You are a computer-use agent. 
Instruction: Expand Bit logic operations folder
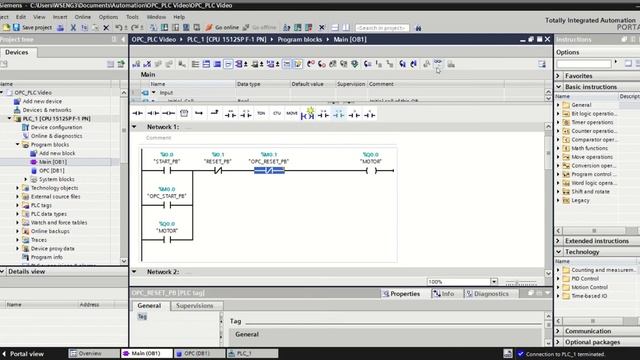pos(558,114)
